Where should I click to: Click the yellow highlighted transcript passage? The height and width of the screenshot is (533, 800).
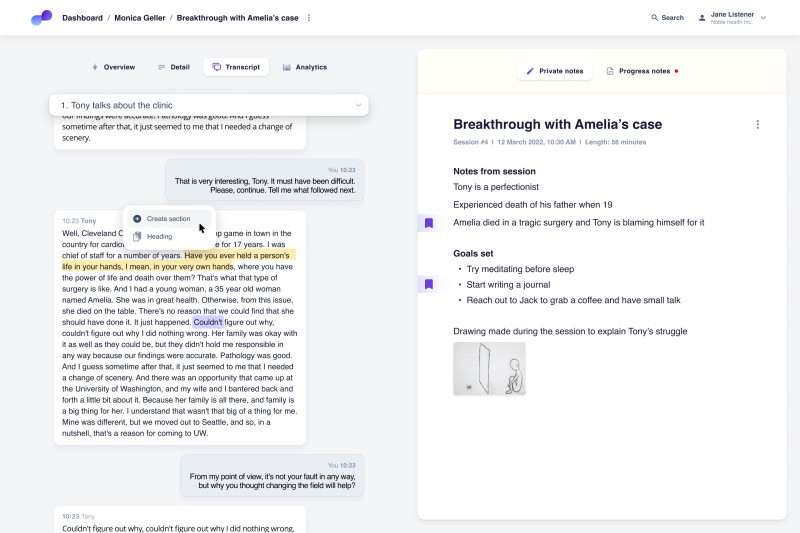pos(179,261)
